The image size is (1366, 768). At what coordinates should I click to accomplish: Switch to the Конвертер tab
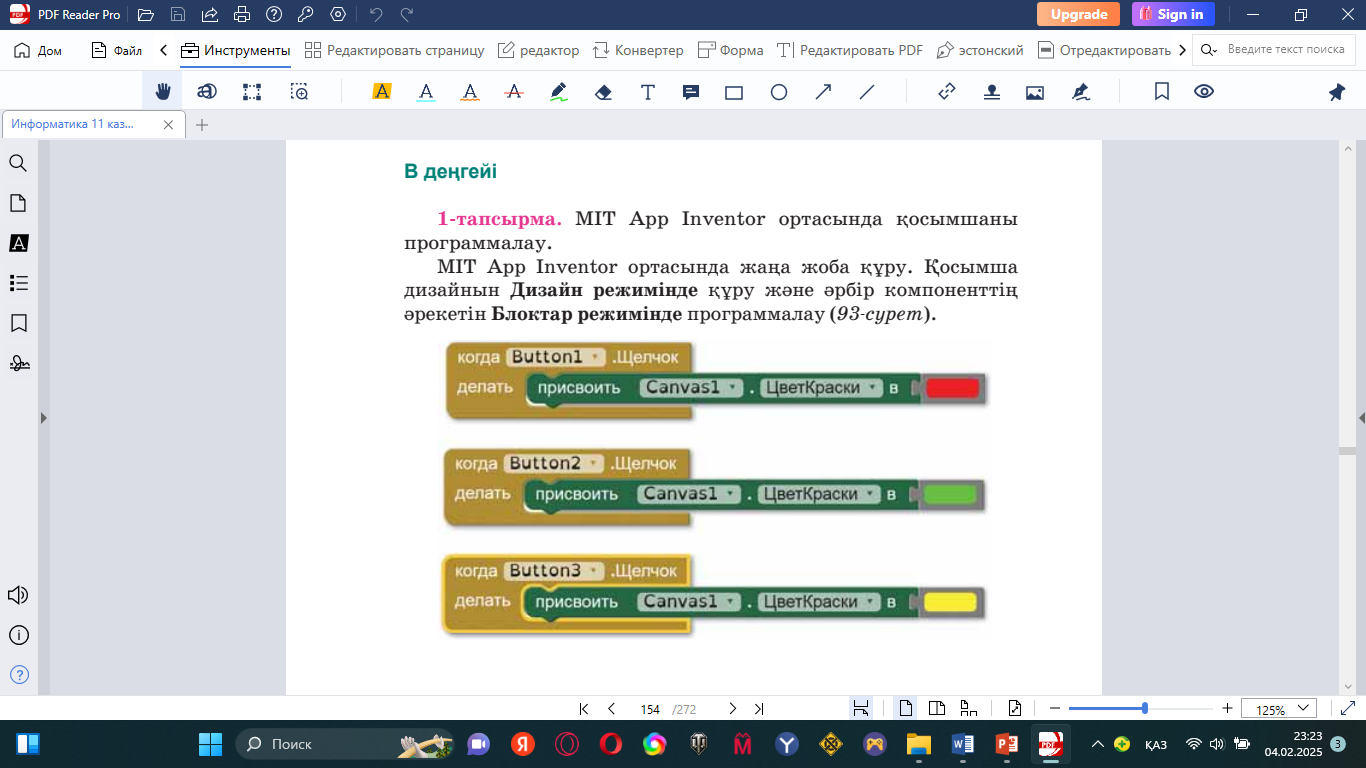click(638, 50)
